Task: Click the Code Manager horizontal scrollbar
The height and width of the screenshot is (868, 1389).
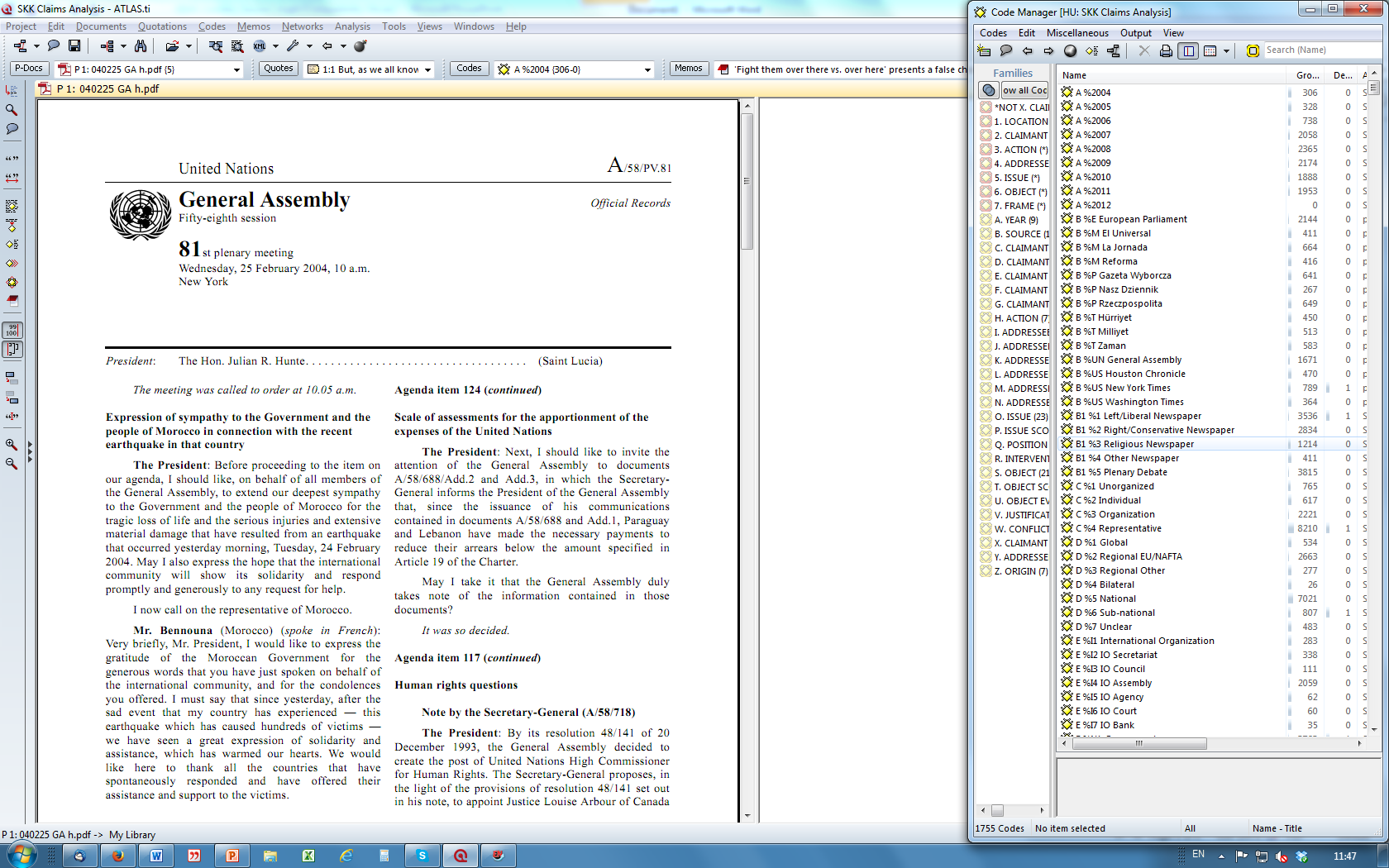Action: (1138, 743)
